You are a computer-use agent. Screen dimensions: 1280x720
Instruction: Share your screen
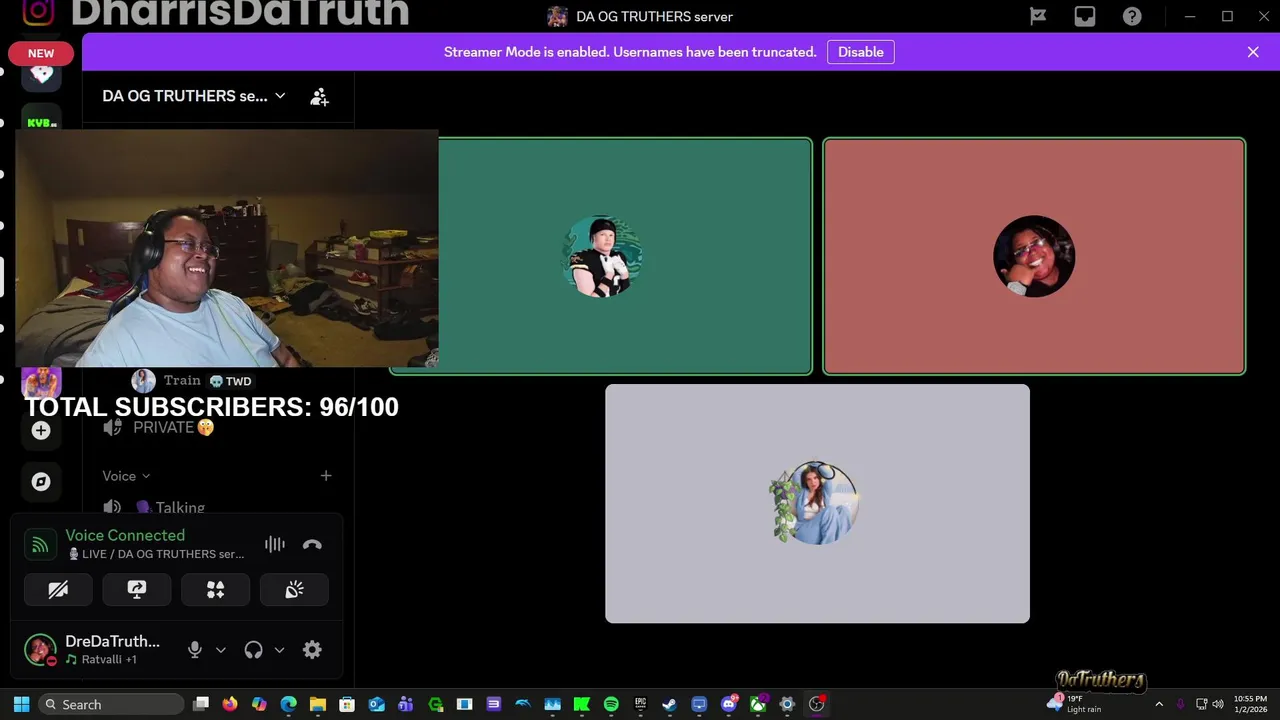click(137, 590)
